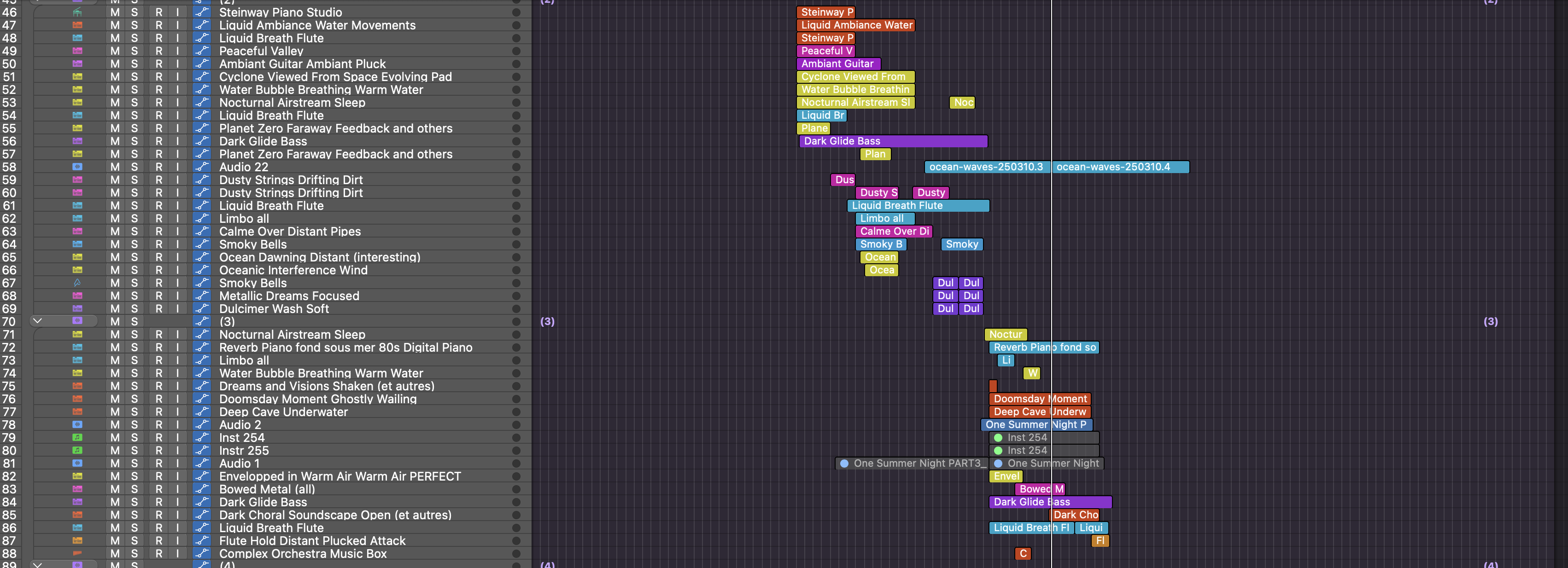Mute the Peaceful Valley track
The width and height of the screenshot is (1568, 568).
[114, 51]
